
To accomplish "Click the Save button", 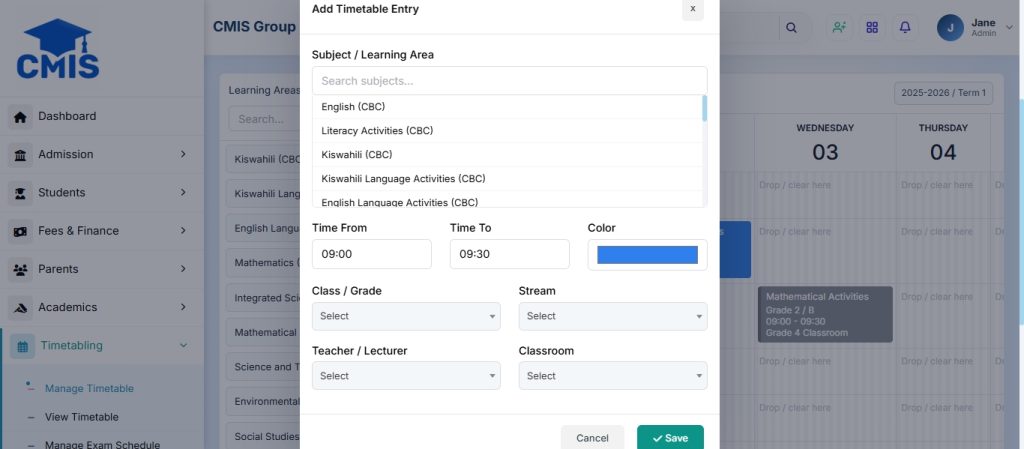I will pos(670,437).
